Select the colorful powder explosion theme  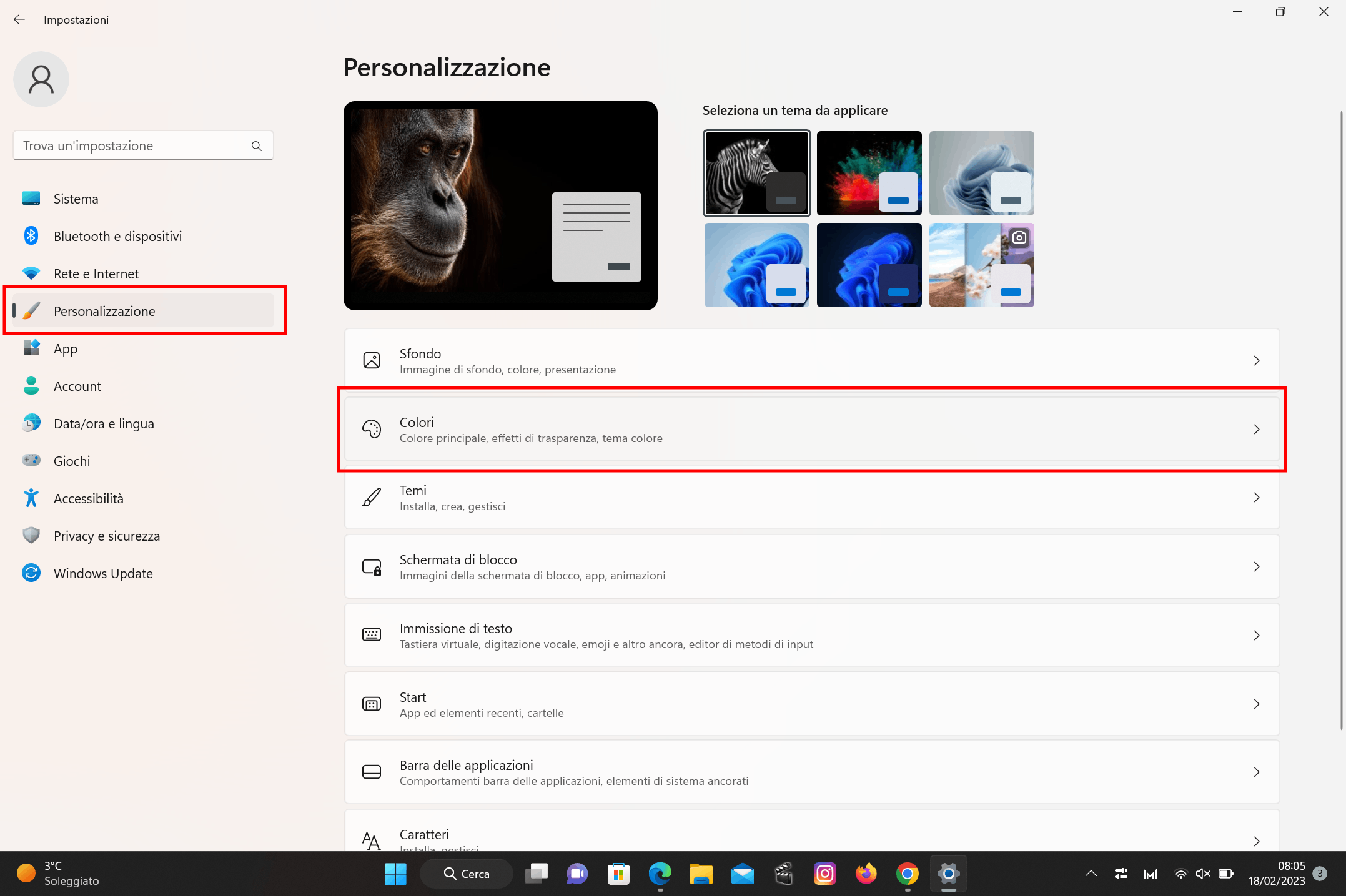pos(869,173)
